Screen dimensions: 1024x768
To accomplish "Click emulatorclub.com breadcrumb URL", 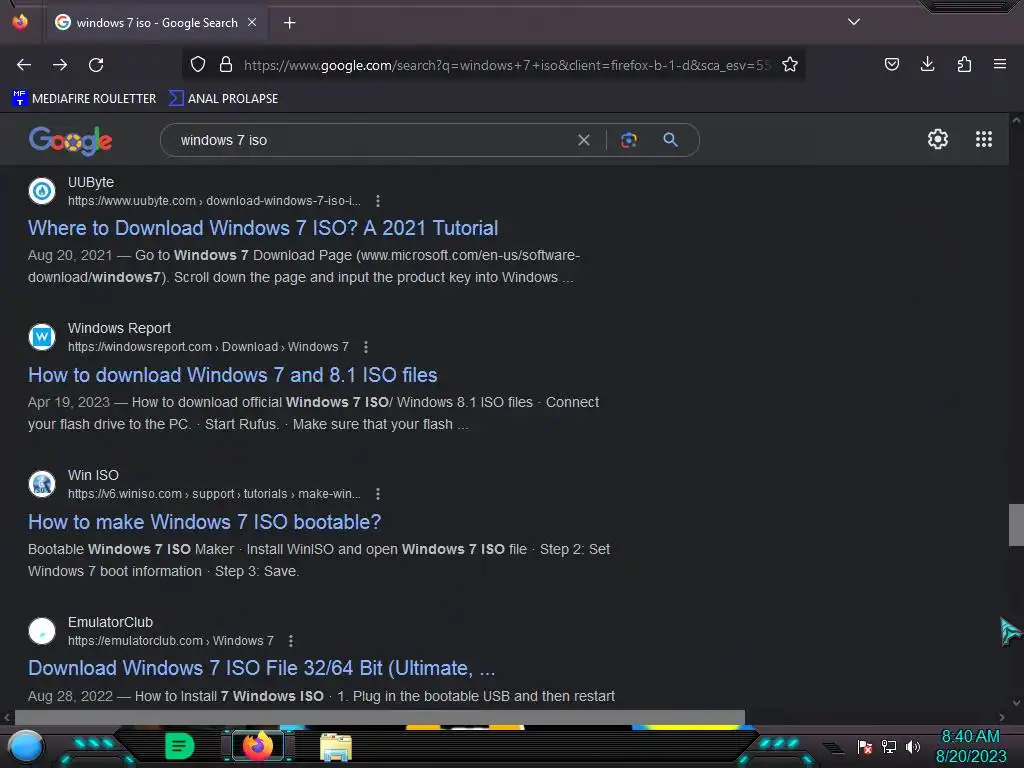I will (x=171, y=641).
